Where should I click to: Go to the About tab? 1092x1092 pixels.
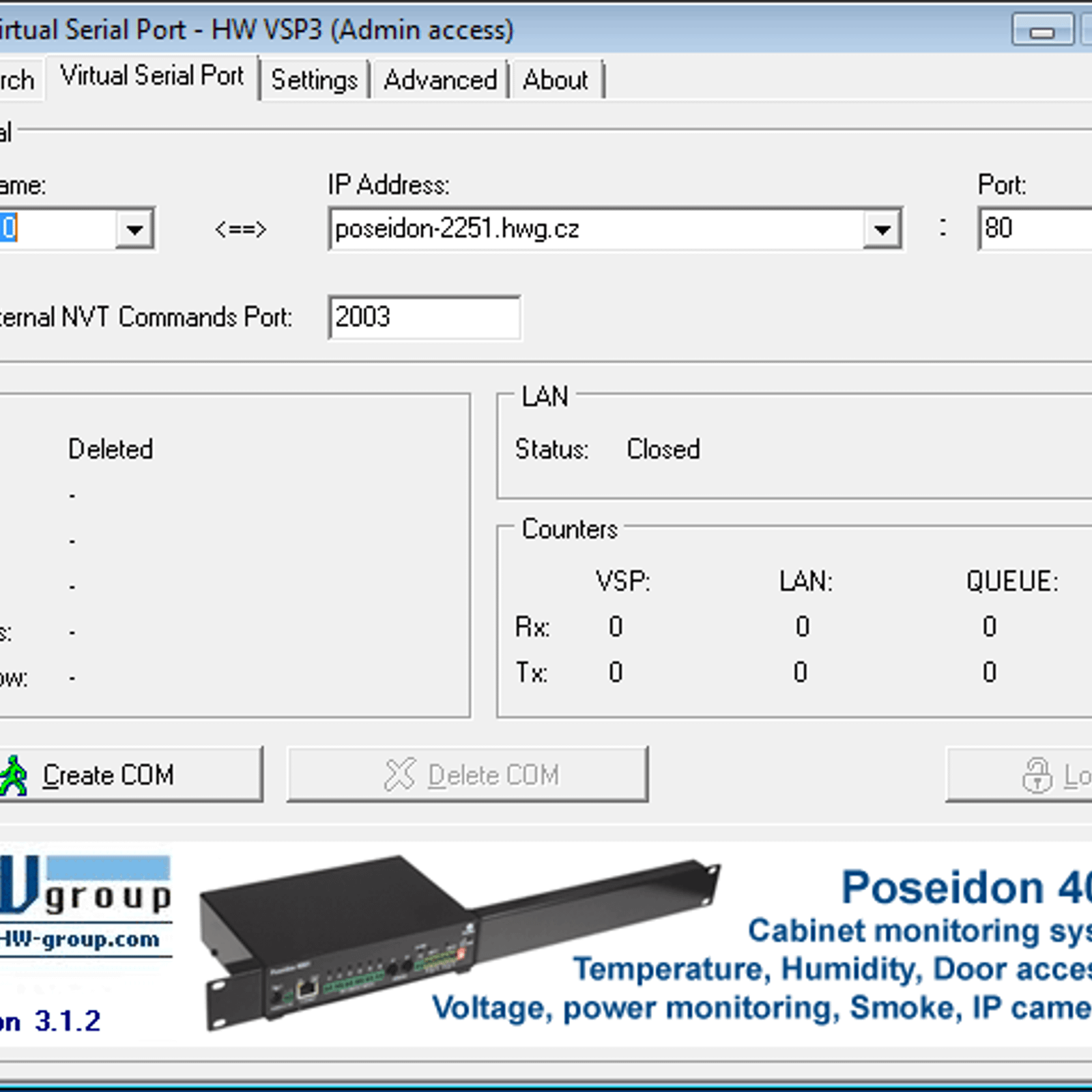(x=556, y=81)
